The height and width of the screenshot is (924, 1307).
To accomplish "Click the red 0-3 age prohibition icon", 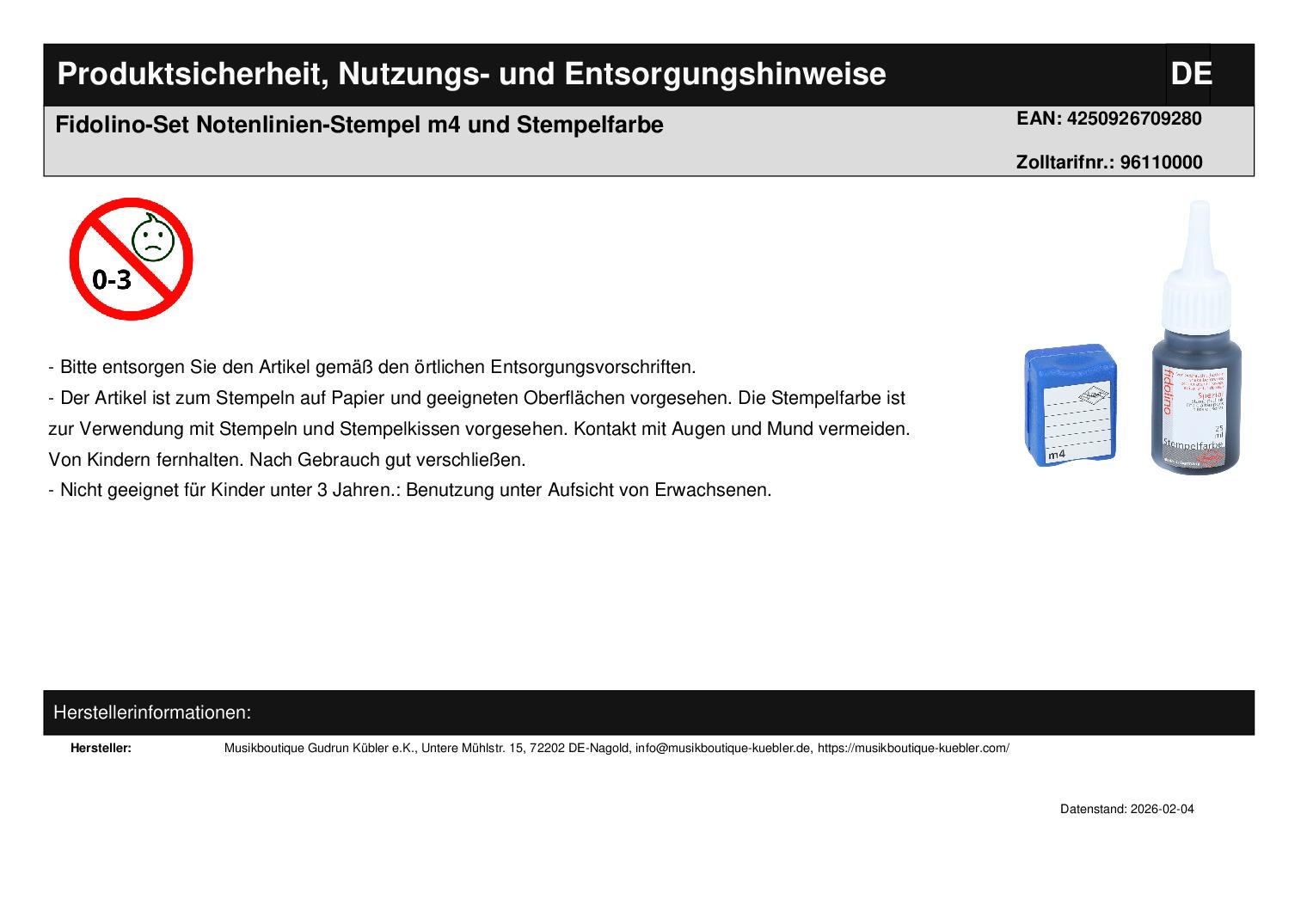I will click(131, 259).
